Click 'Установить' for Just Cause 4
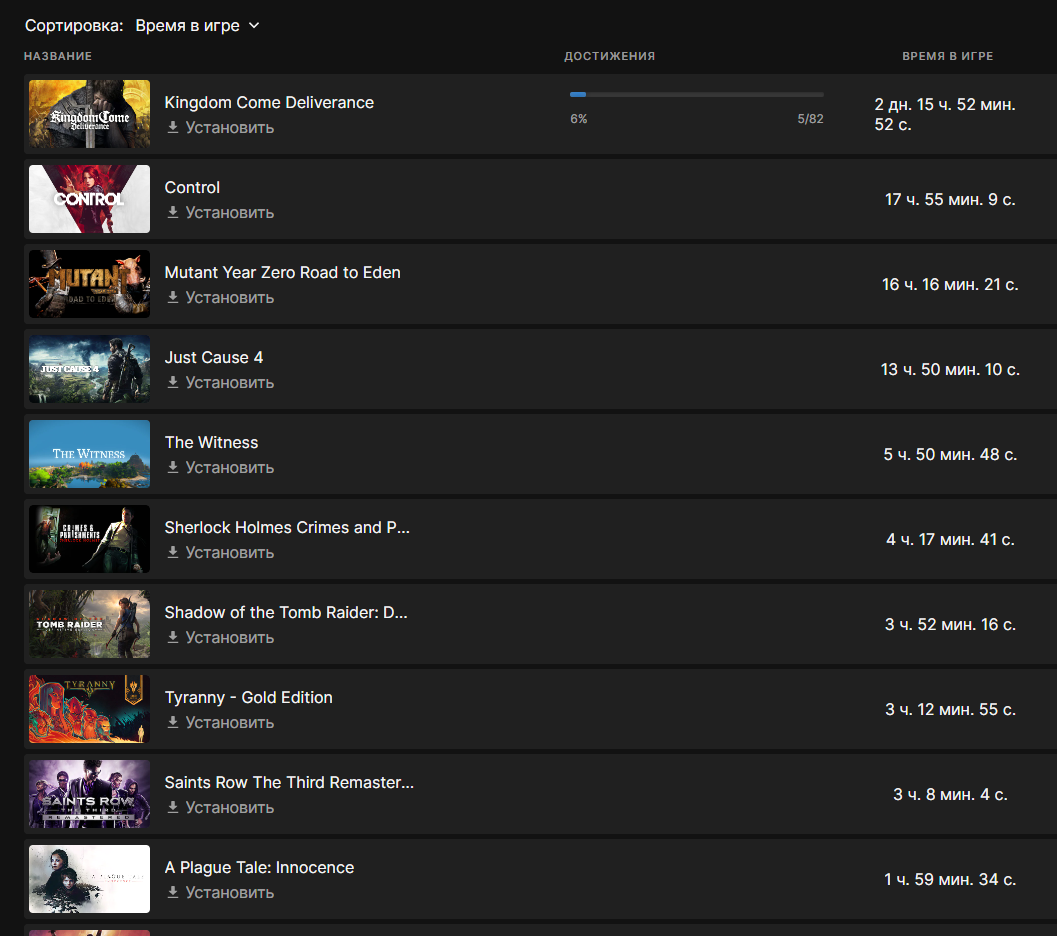Image resolution: width=1057 pixels, height=936 pixels. [x=230, y=382]
